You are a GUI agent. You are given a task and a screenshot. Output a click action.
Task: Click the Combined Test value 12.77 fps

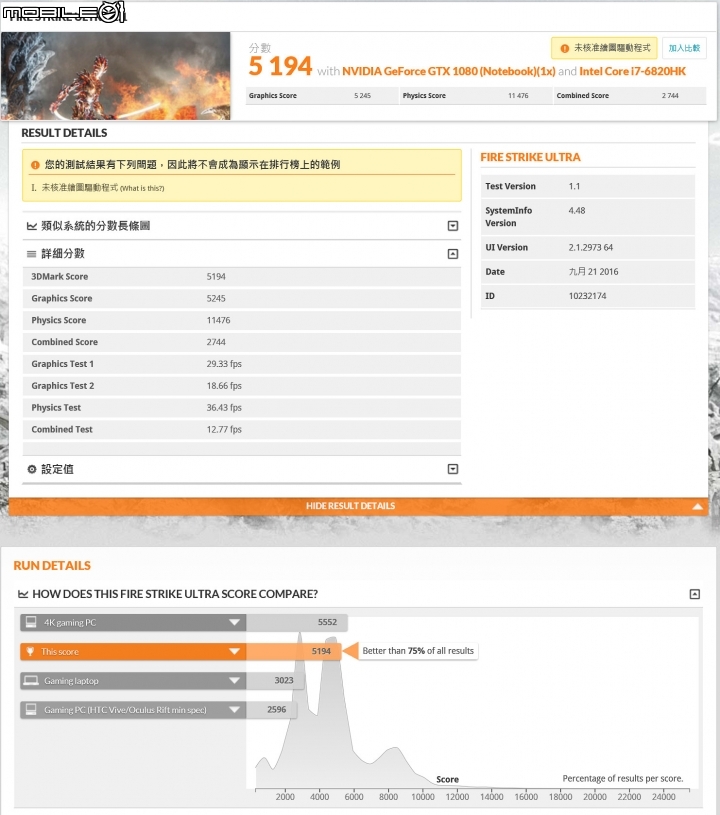[x=224, y=429]
